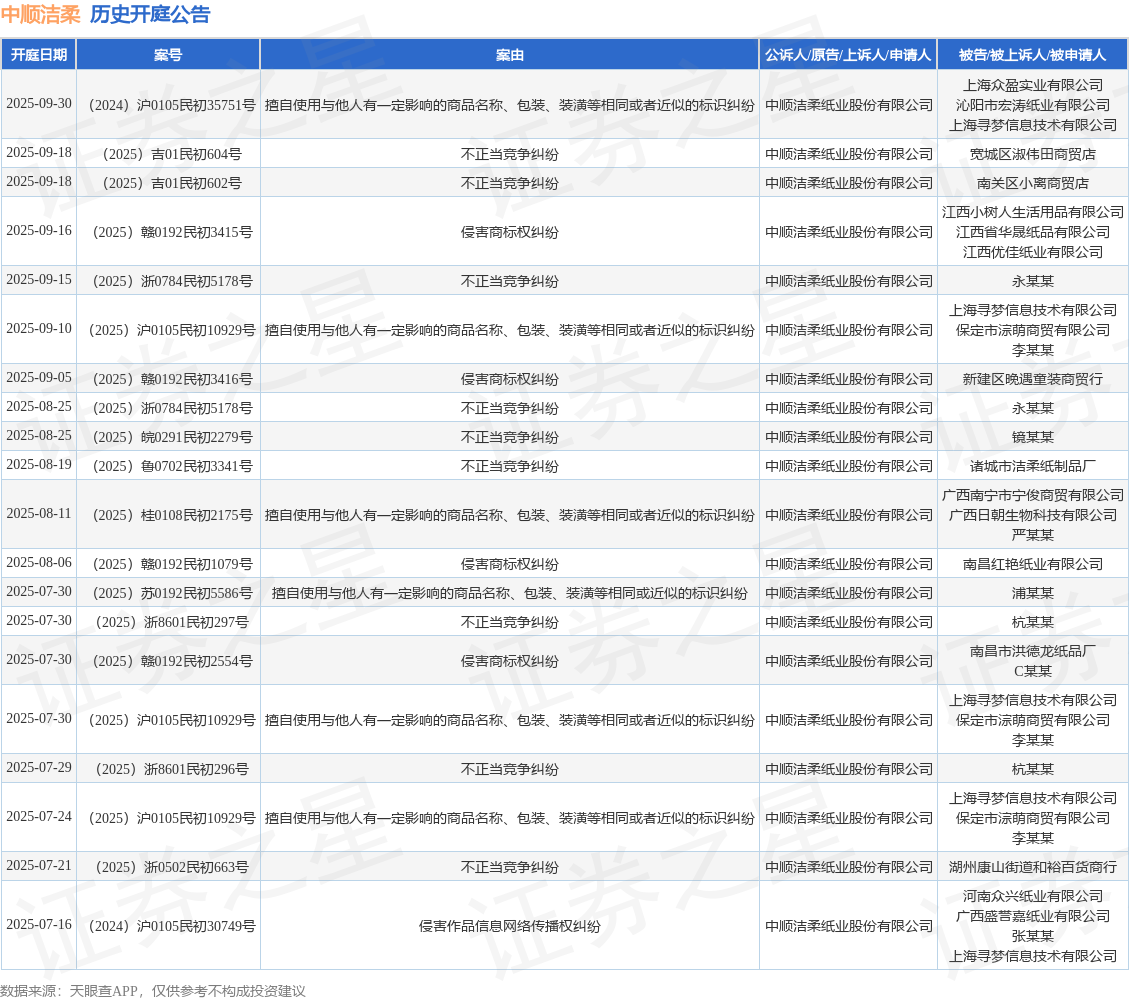
Task: Select date cell 2025-09-05
Action: click(x=39, y=377)
